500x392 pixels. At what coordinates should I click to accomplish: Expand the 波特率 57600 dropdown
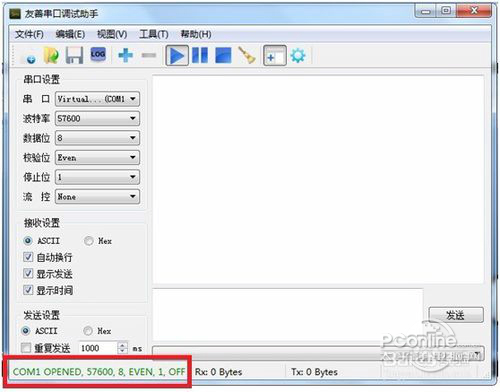pyautogui.click(x=97, y=118)
